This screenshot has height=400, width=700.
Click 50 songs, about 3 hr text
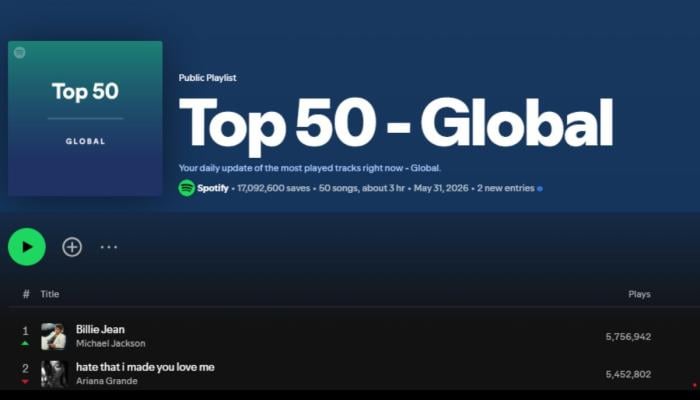pos(362,188)
